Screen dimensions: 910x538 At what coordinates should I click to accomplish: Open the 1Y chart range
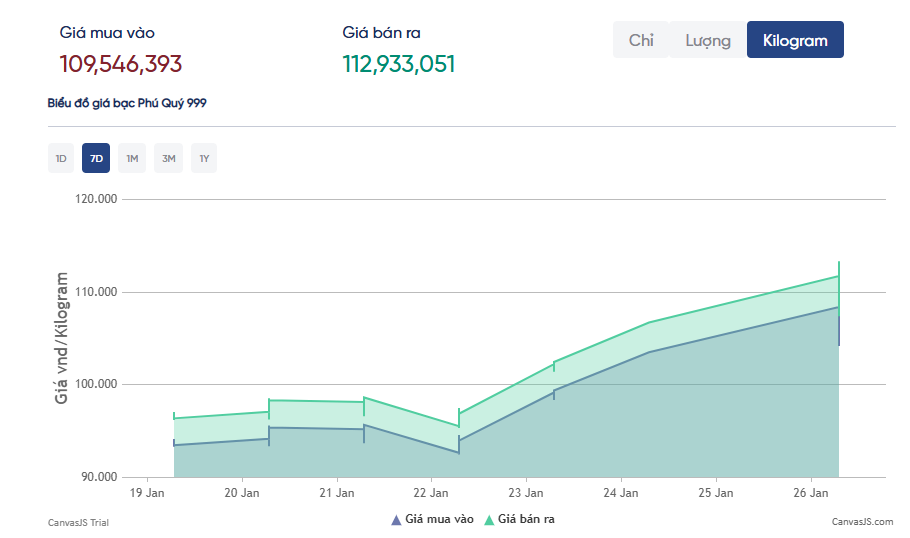pyautogui.click(x=204, y=158)
